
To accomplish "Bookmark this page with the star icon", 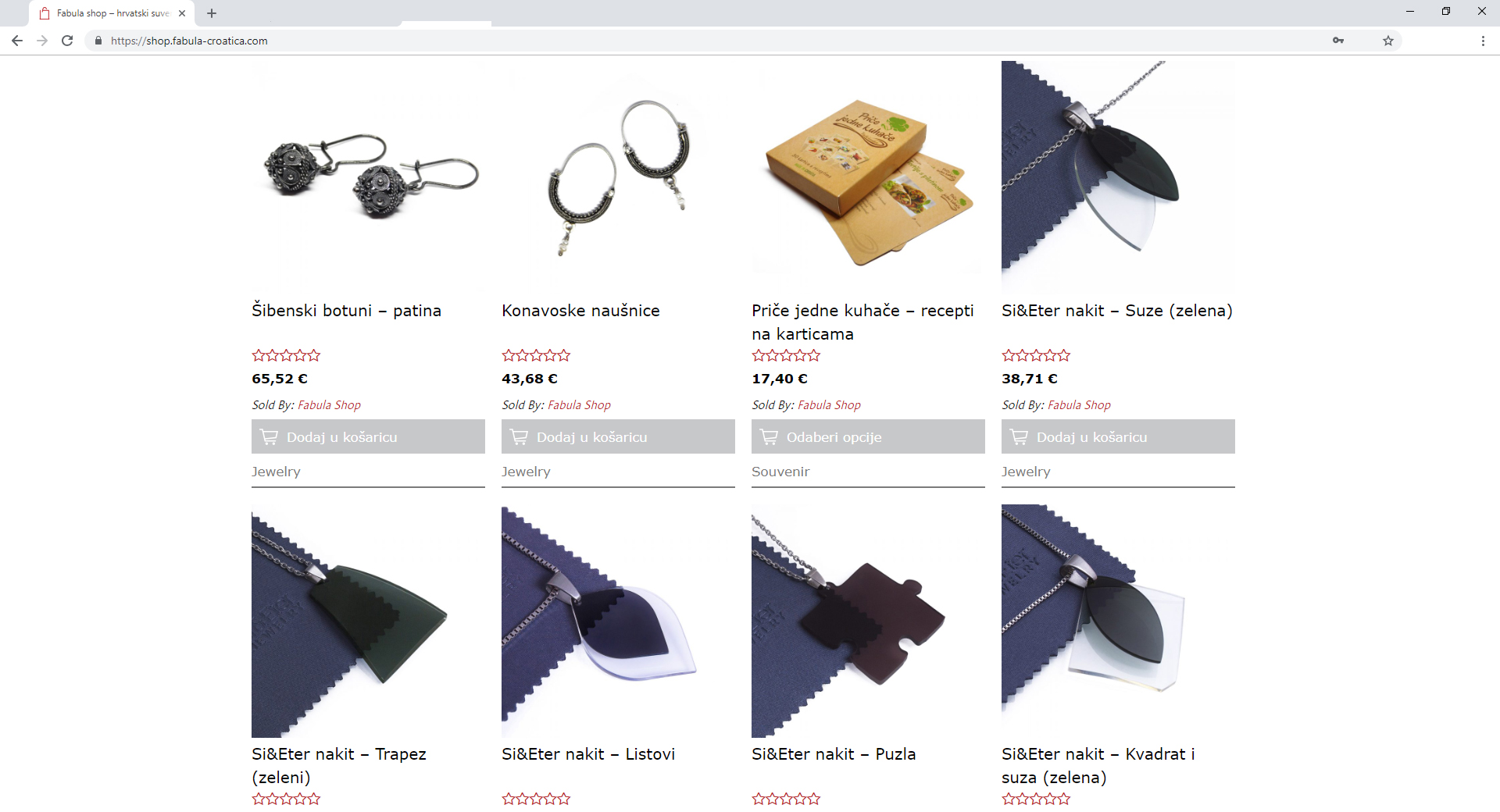I will click(1388, 41).
